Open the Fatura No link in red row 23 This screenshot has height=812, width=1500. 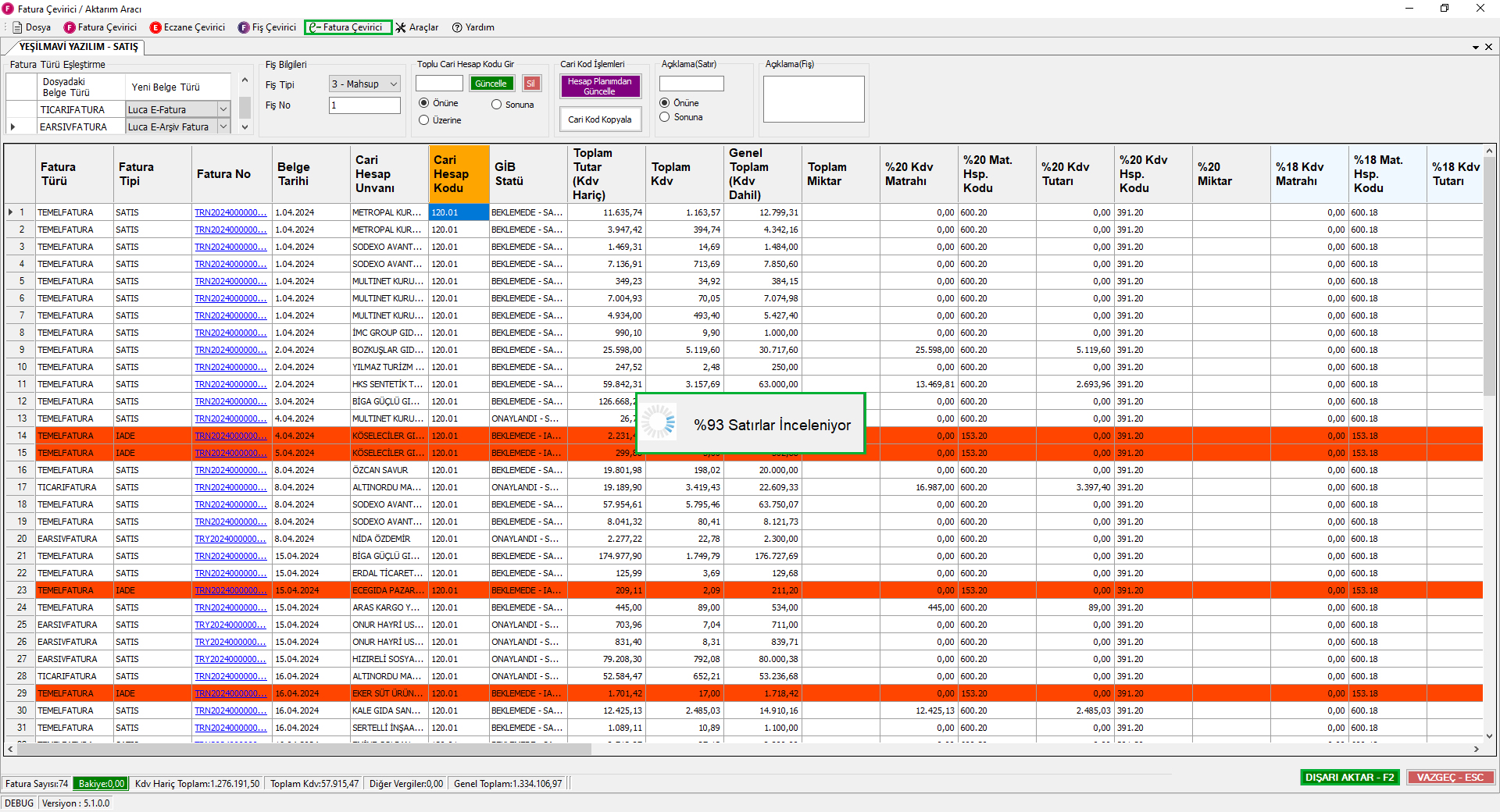point(230,590)
